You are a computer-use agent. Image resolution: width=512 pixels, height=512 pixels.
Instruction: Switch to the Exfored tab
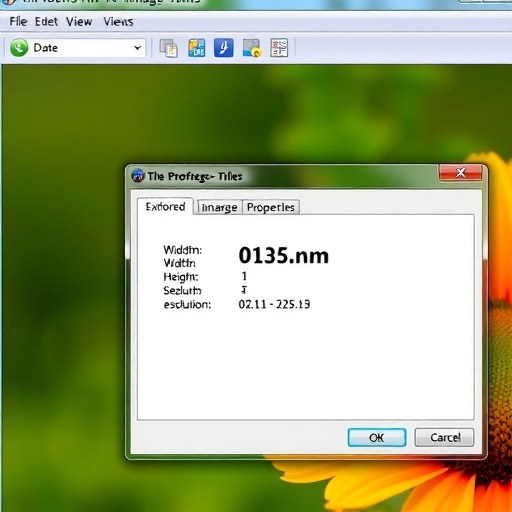(x=165, y=207)
